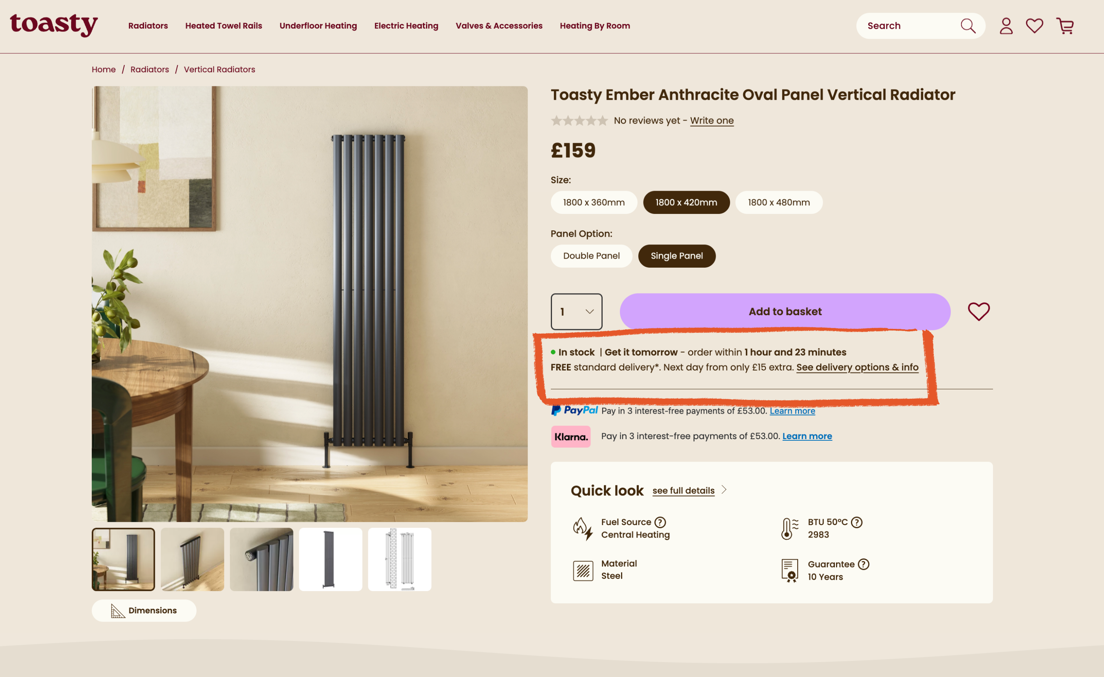
Task: Add product to wishlist heart
Action: click(978, 312)
